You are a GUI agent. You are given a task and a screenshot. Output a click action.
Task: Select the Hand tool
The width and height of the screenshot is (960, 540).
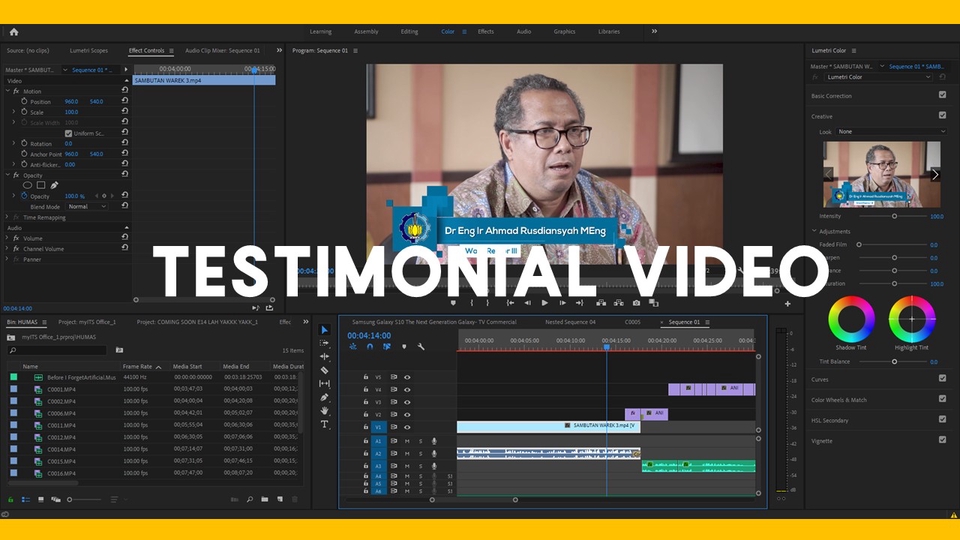pyautogui.click(x=324, y=411)
